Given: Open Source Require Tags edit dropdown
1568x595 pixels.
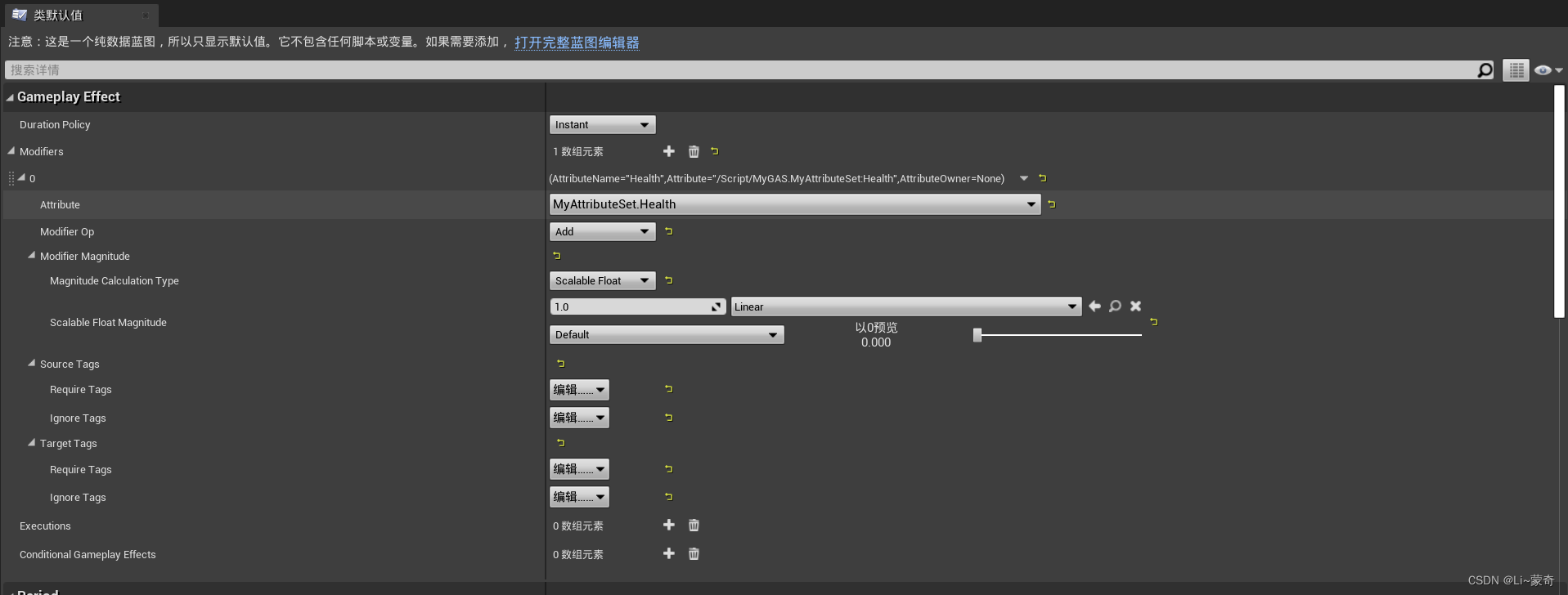Looking at the screenshot, I should (579, 390).
